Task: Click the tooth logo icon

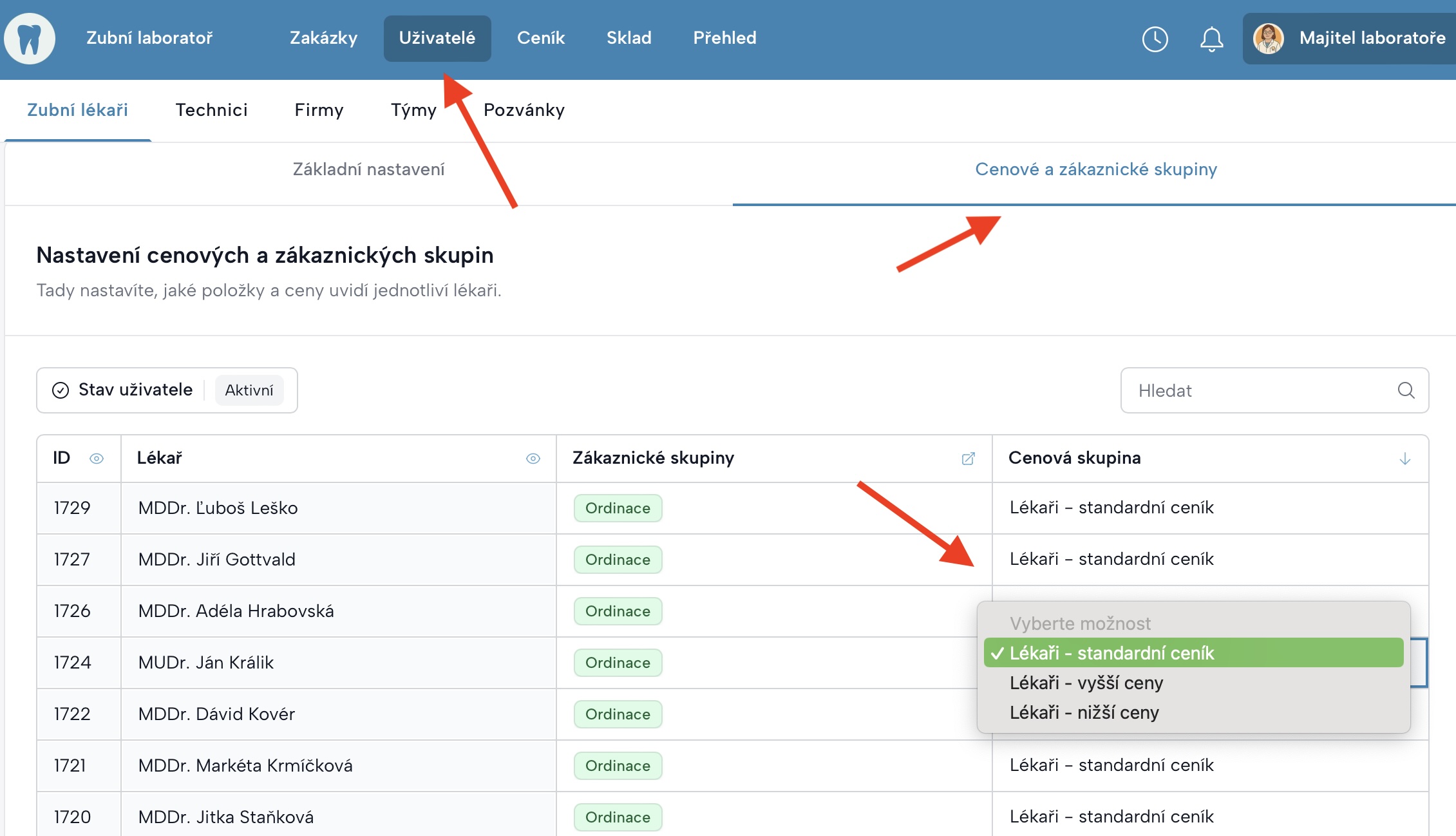Action: point(30,39)
